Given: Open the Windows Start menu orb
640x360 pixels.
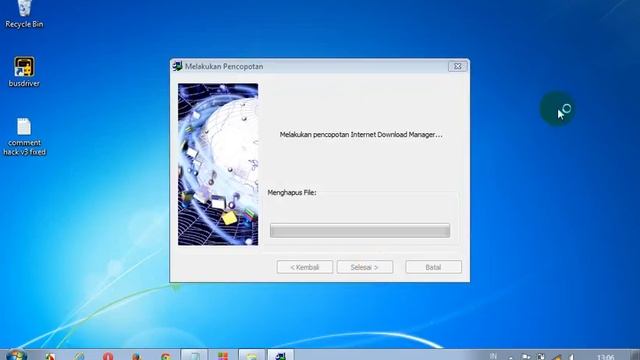Looking at the screenshot, I should pos(16,356).
